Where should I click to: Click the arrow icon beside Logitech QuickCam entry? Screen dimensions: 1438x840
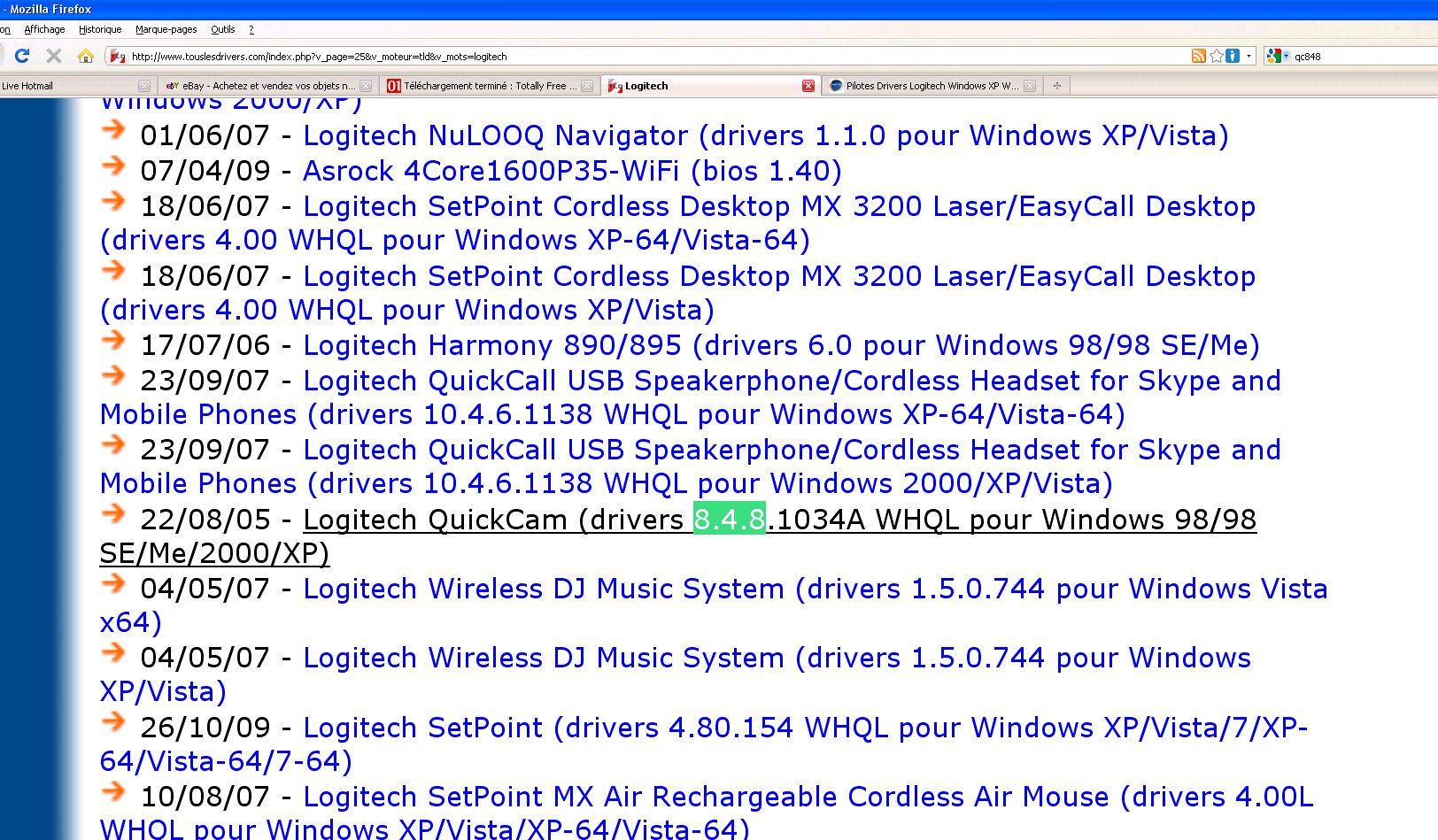(x=113, y=514)
